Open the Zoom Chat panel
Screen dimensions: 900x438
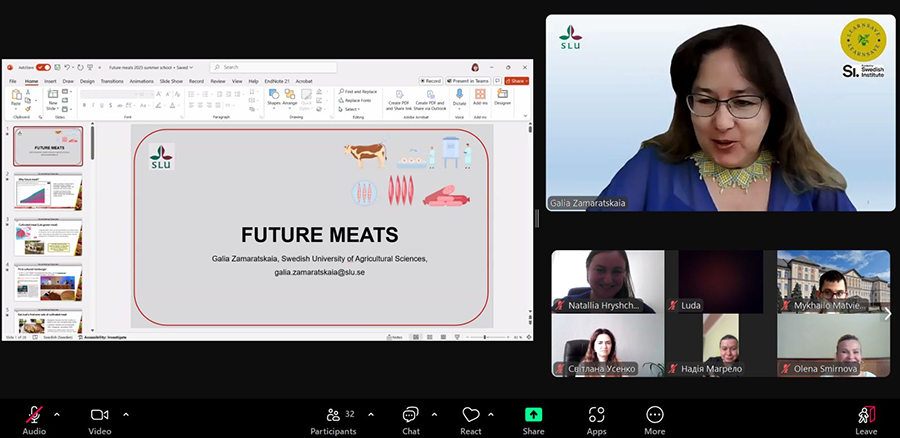410,420
